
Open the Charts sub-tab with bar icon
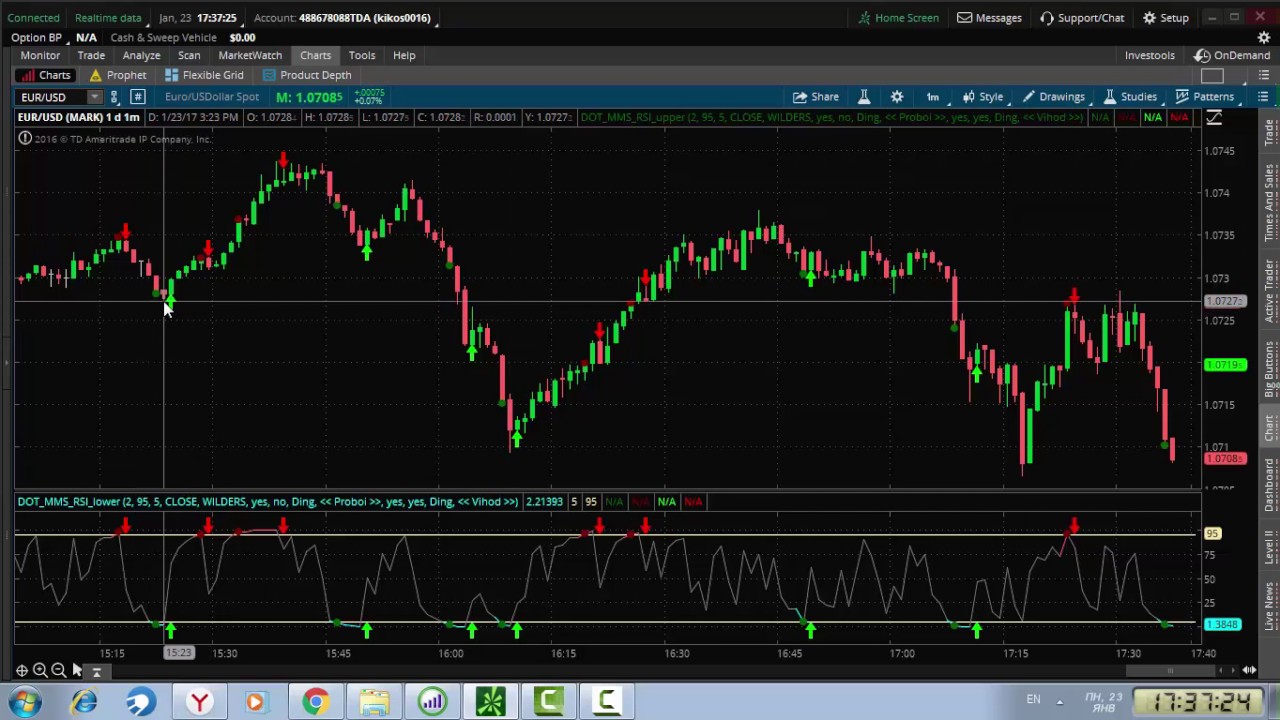(x=45, y=75)
